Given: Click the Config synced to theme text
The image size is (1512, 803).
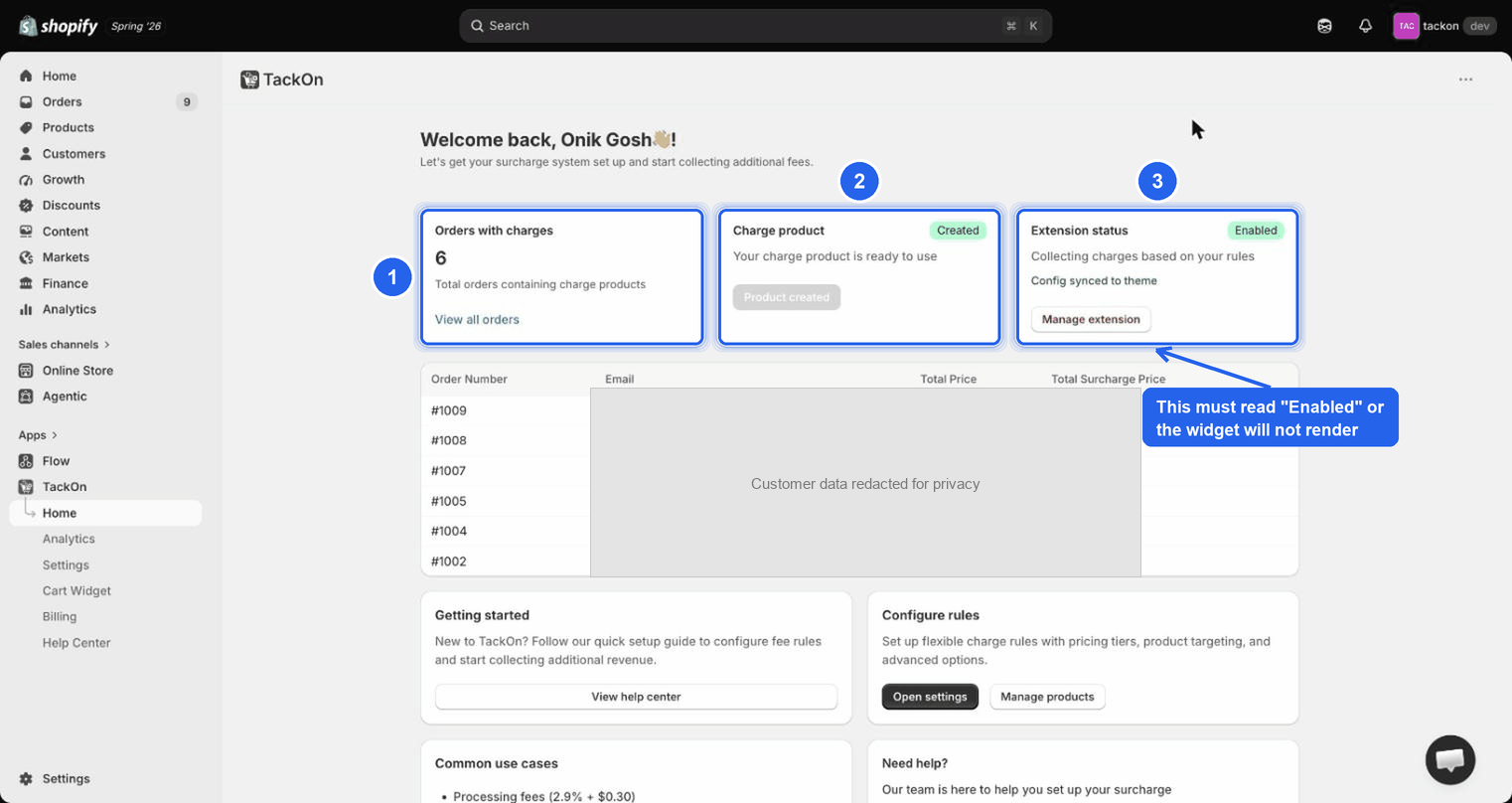Looking at the screenshot, I should tap(1094, 281).
